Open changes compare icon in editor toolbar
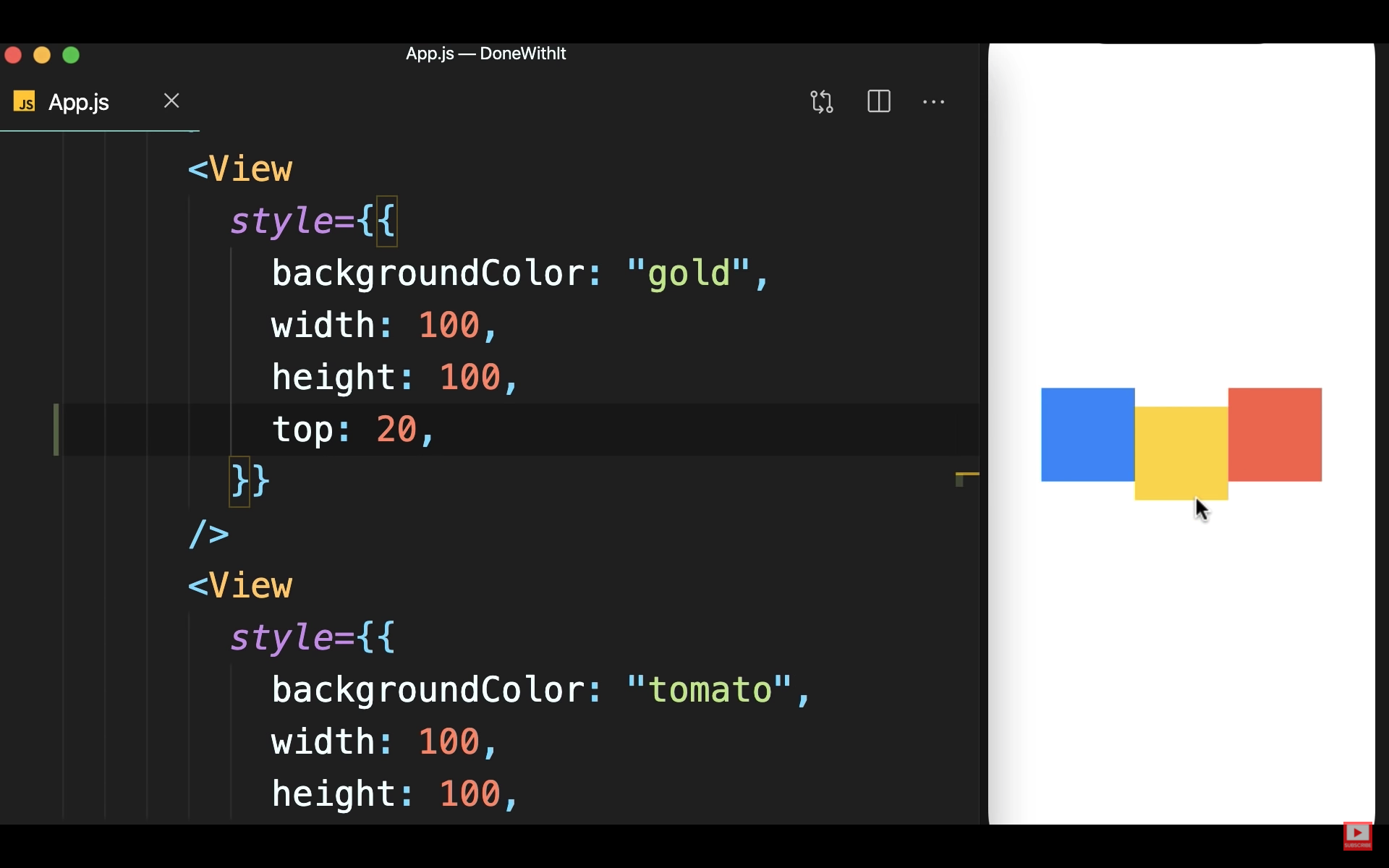 tap(822, 101)
